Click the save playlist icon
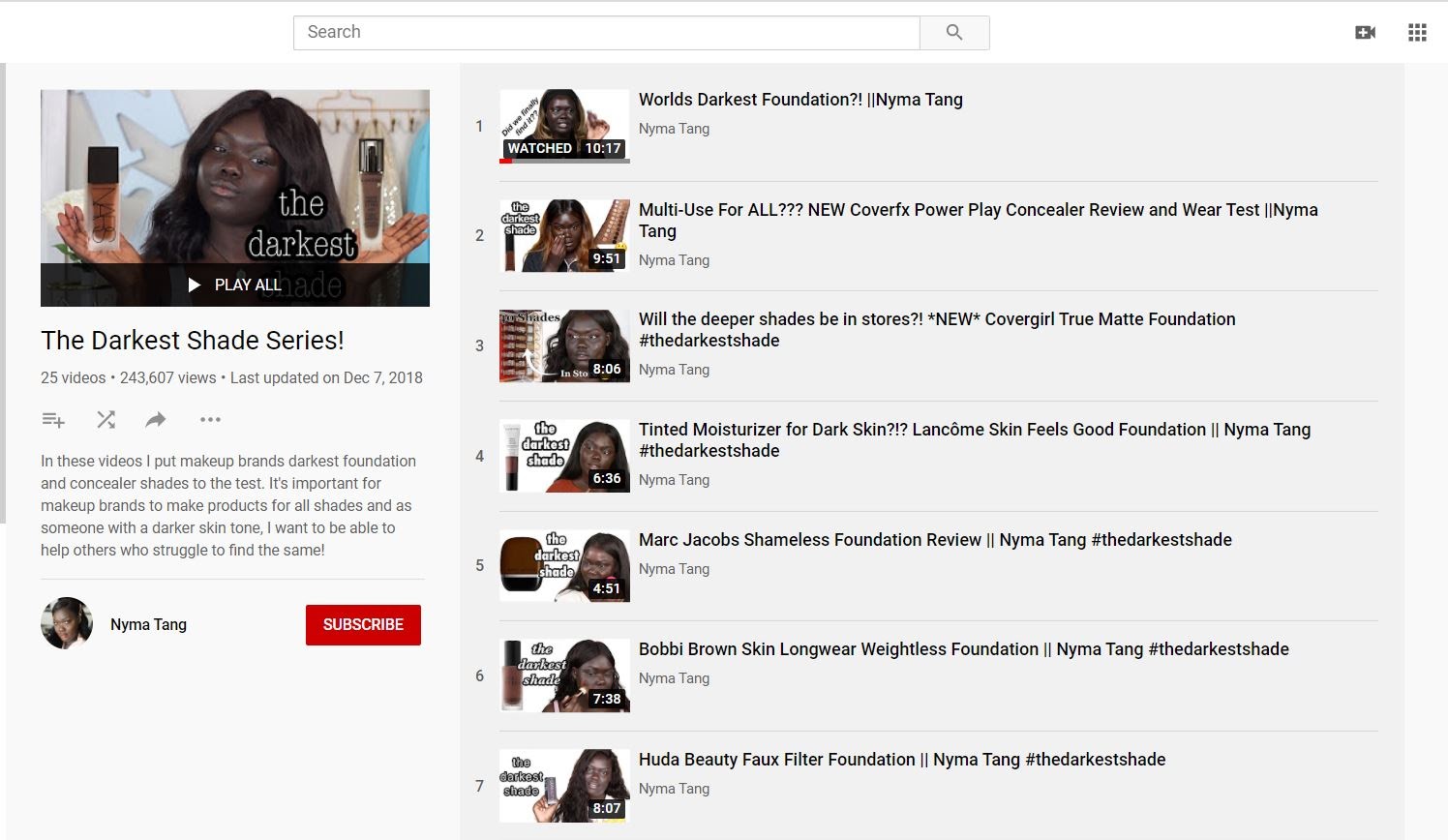The height and width of the screenshot is (840, 1448). (53, 420)
